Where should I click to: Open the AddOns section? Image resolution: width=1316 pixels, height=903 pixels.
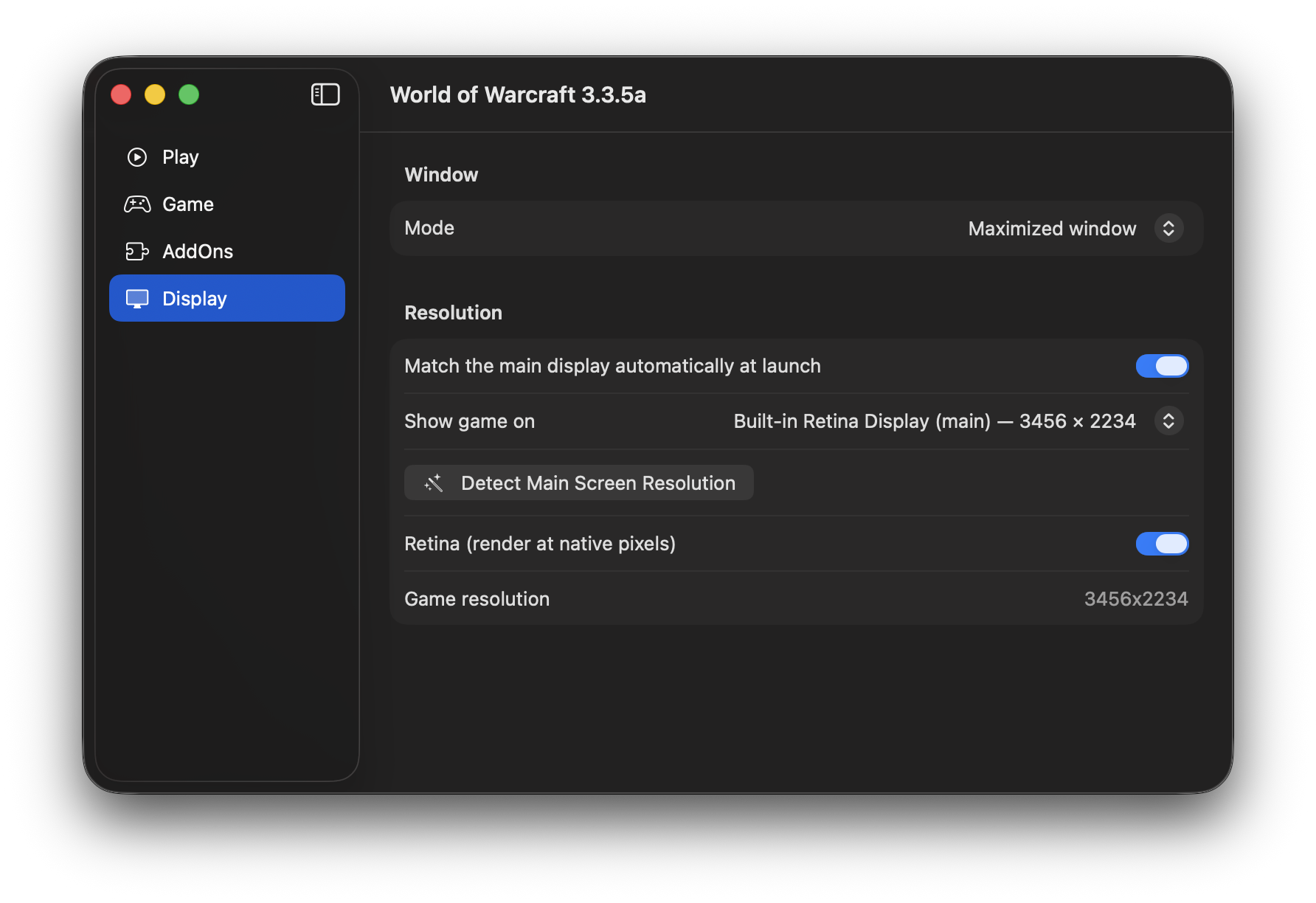point(227,252)
